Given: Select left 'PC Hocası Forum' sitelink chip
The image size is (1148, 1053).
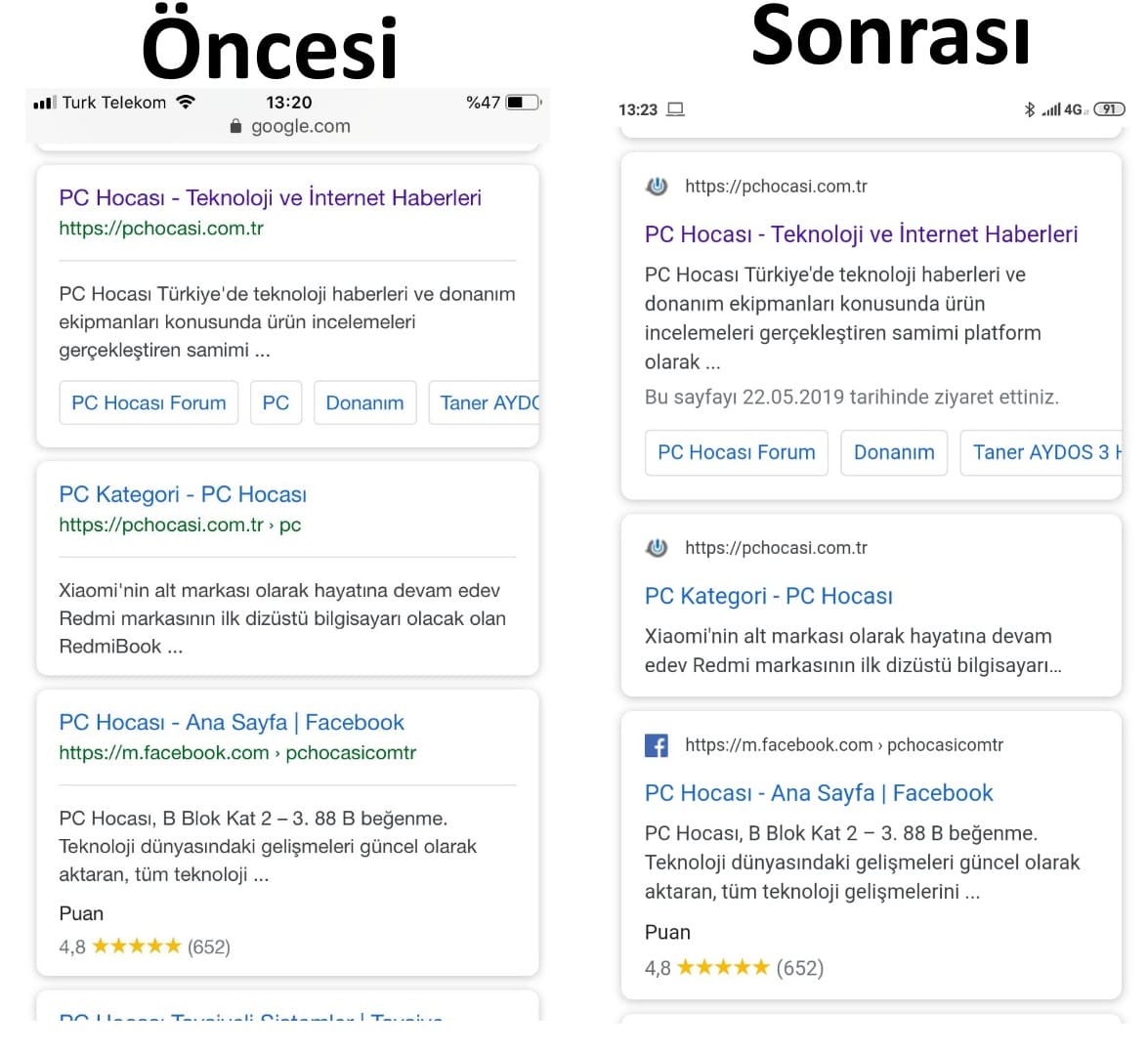Looking at the screenshot, I should pyautogui.click(x=149, y=402).
